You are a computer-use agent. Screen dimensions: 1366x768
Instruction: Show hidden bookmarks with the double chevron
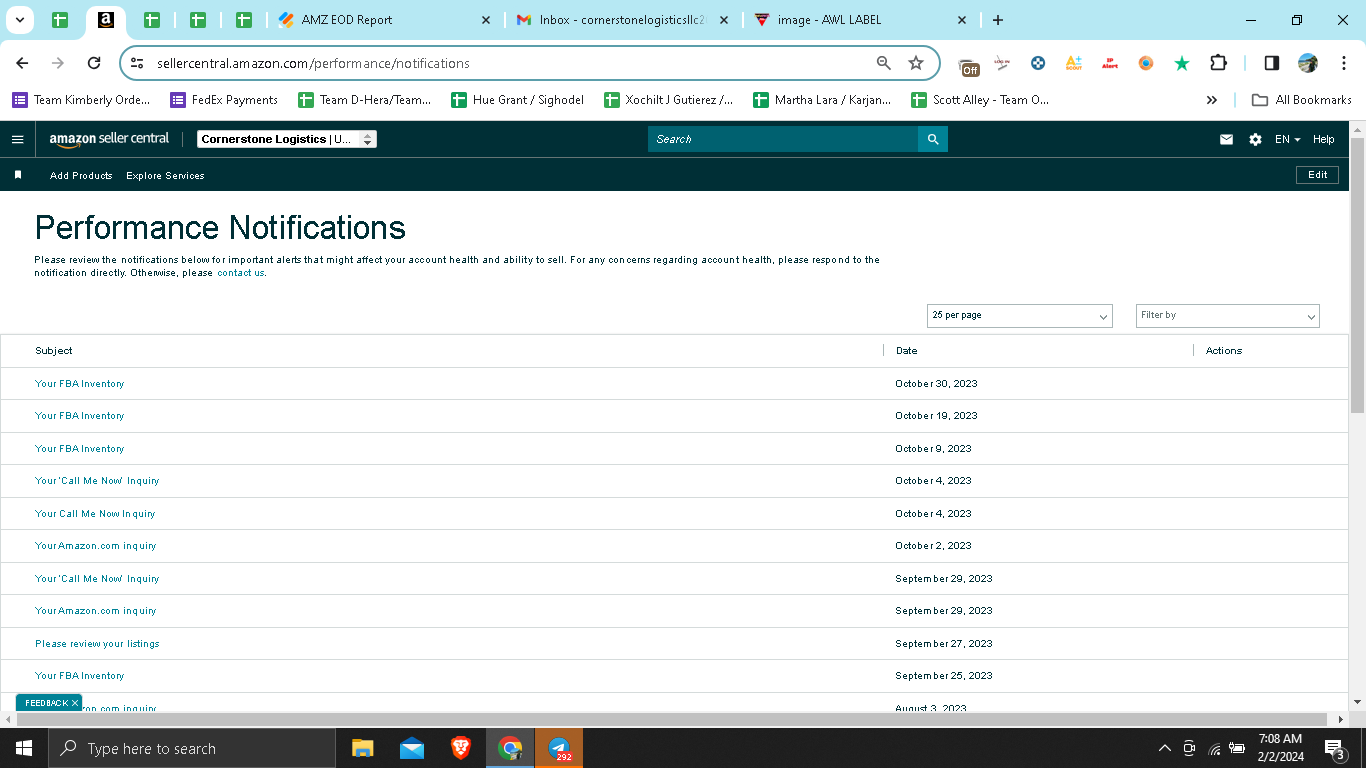(1212, 100)
